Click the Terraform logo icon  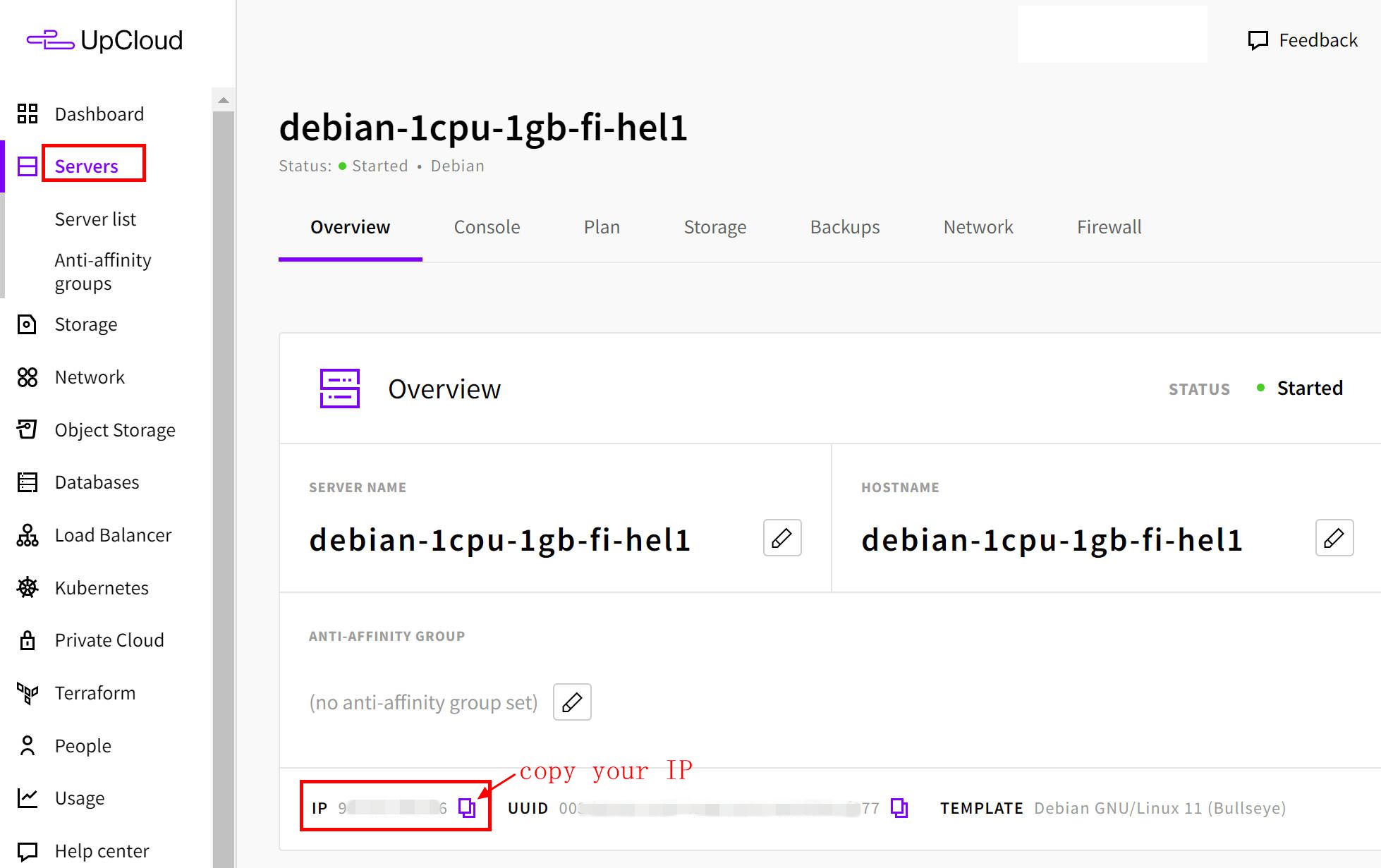28,693
